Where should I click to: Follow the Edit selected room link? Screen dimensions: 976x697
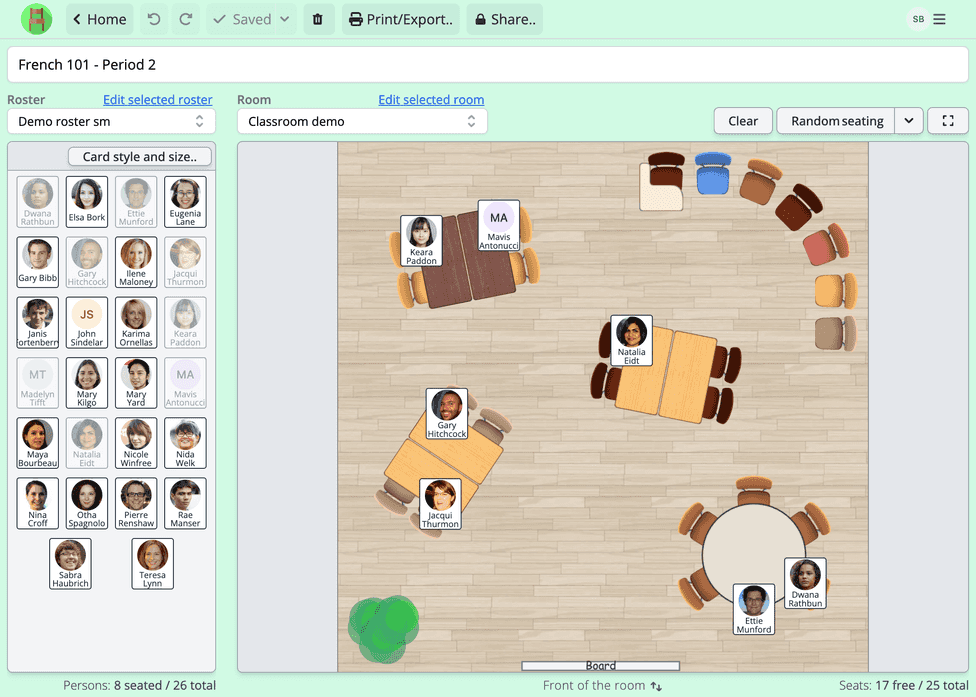[431, 99]
